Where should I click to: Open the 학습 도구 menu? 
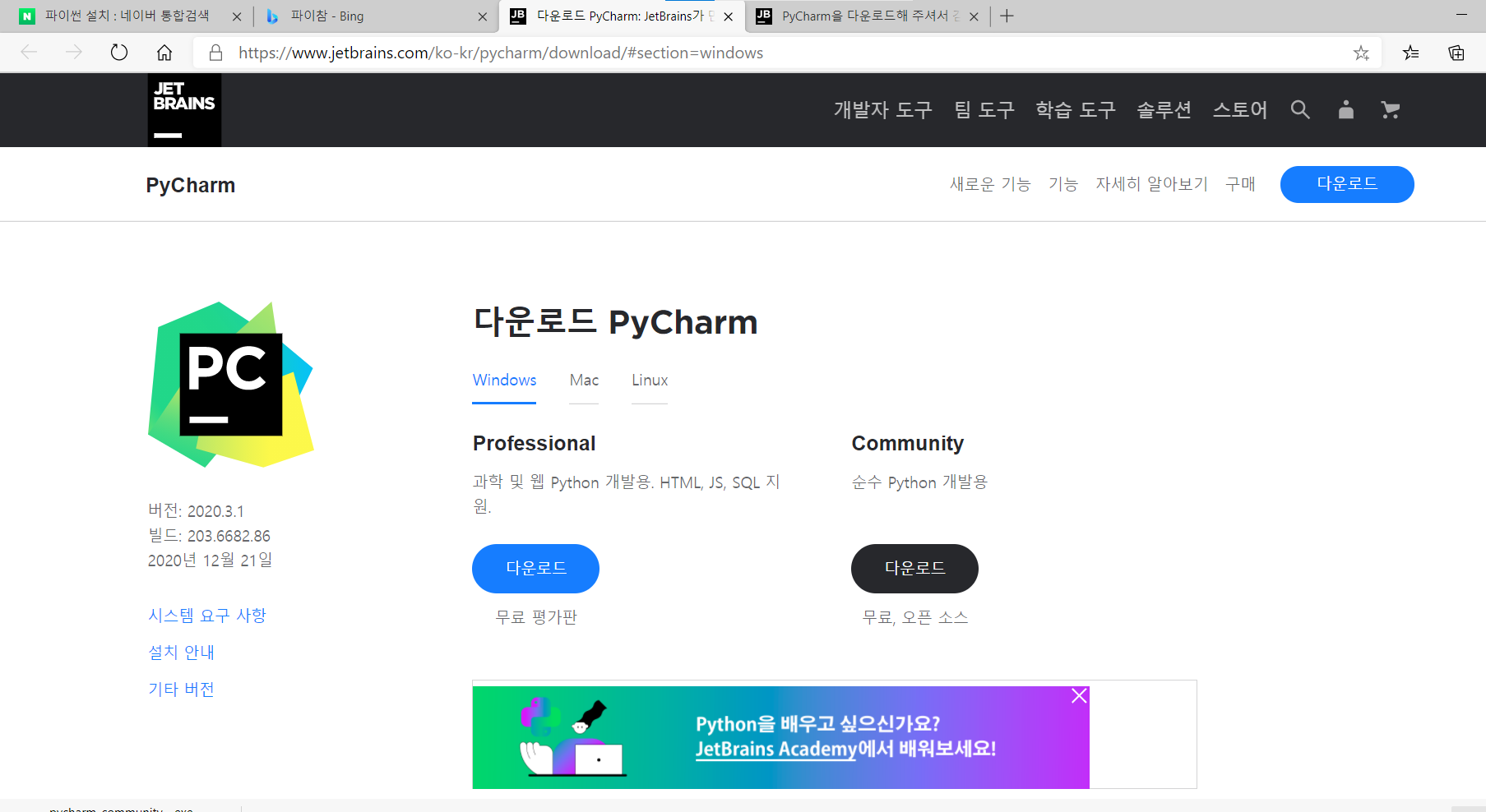click(x=1076, y=109)
